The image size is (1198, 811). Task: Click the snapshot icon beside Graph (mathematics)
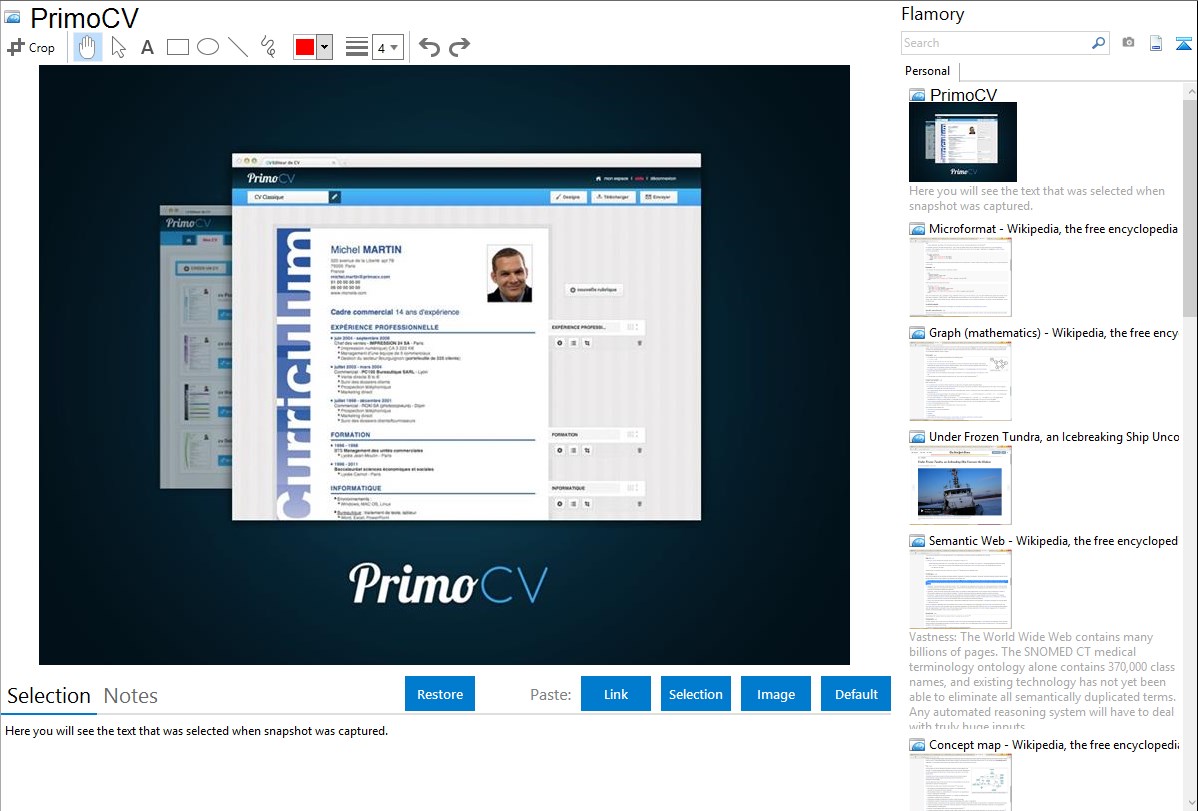(x=917, y=333)
